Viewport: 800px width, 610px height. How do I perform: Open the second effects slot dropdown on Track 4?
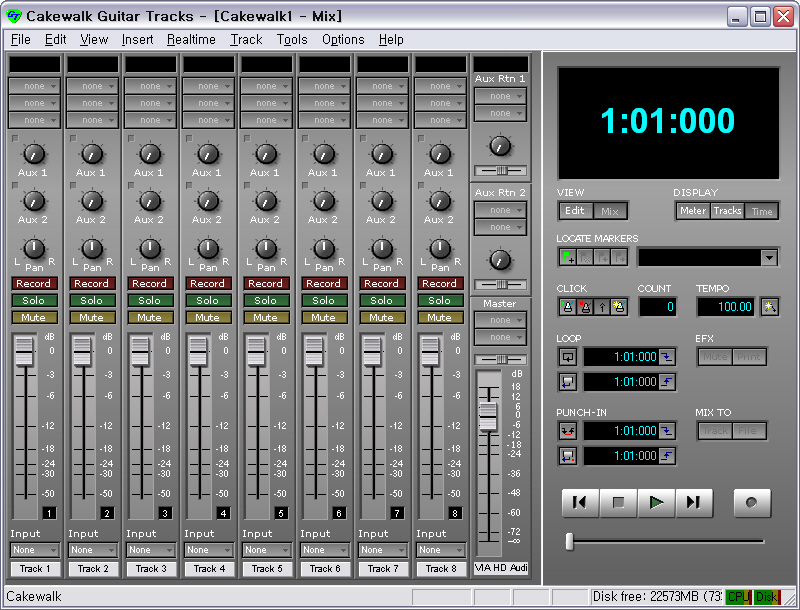[208, 103]
